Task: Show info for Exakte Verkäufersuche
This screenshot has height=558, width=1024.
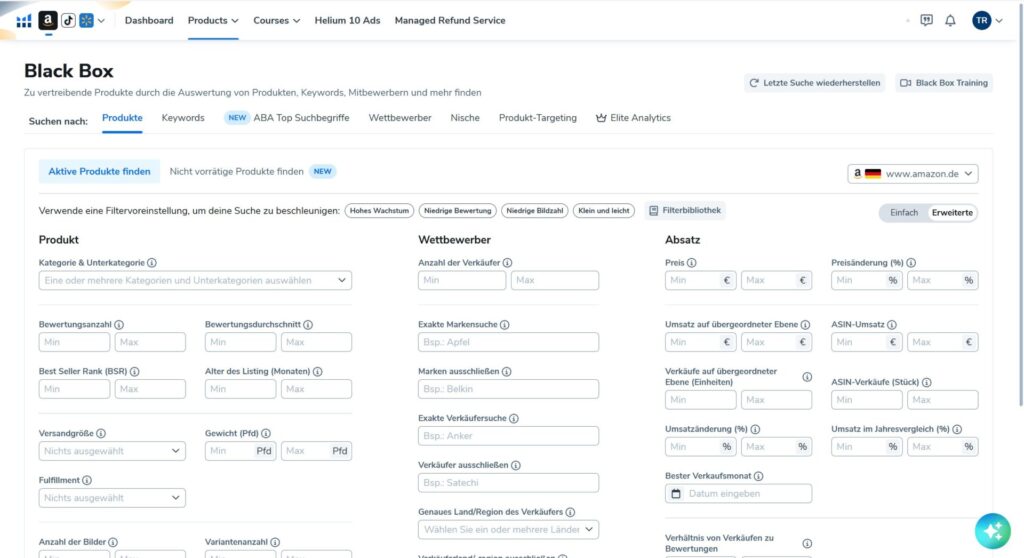Action: click(x=514, y=418)
